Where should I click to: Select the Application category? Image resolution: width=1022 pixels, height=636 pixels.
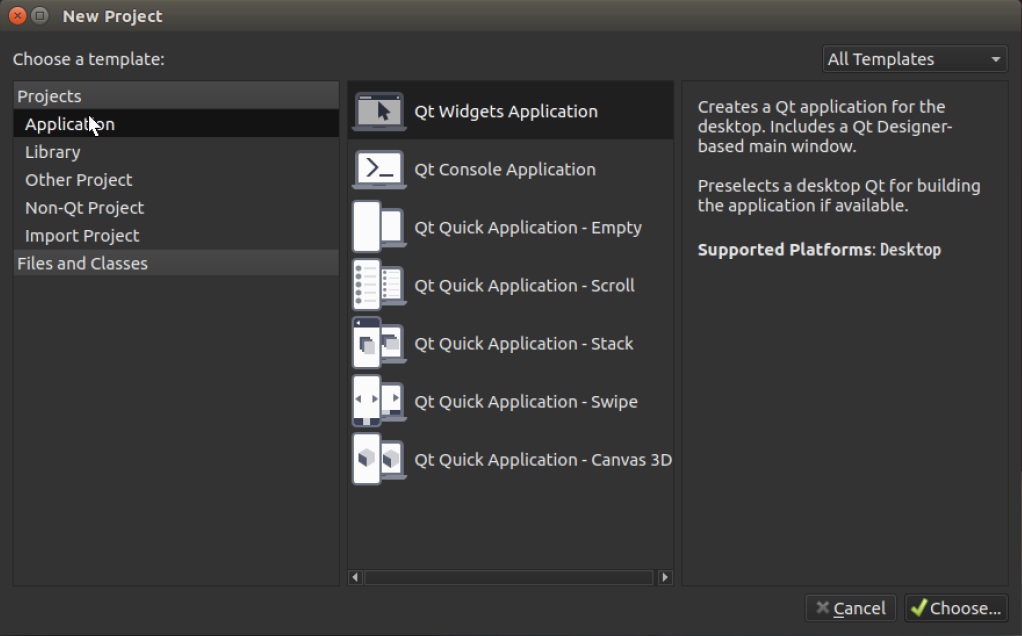(x=176, y=124)
